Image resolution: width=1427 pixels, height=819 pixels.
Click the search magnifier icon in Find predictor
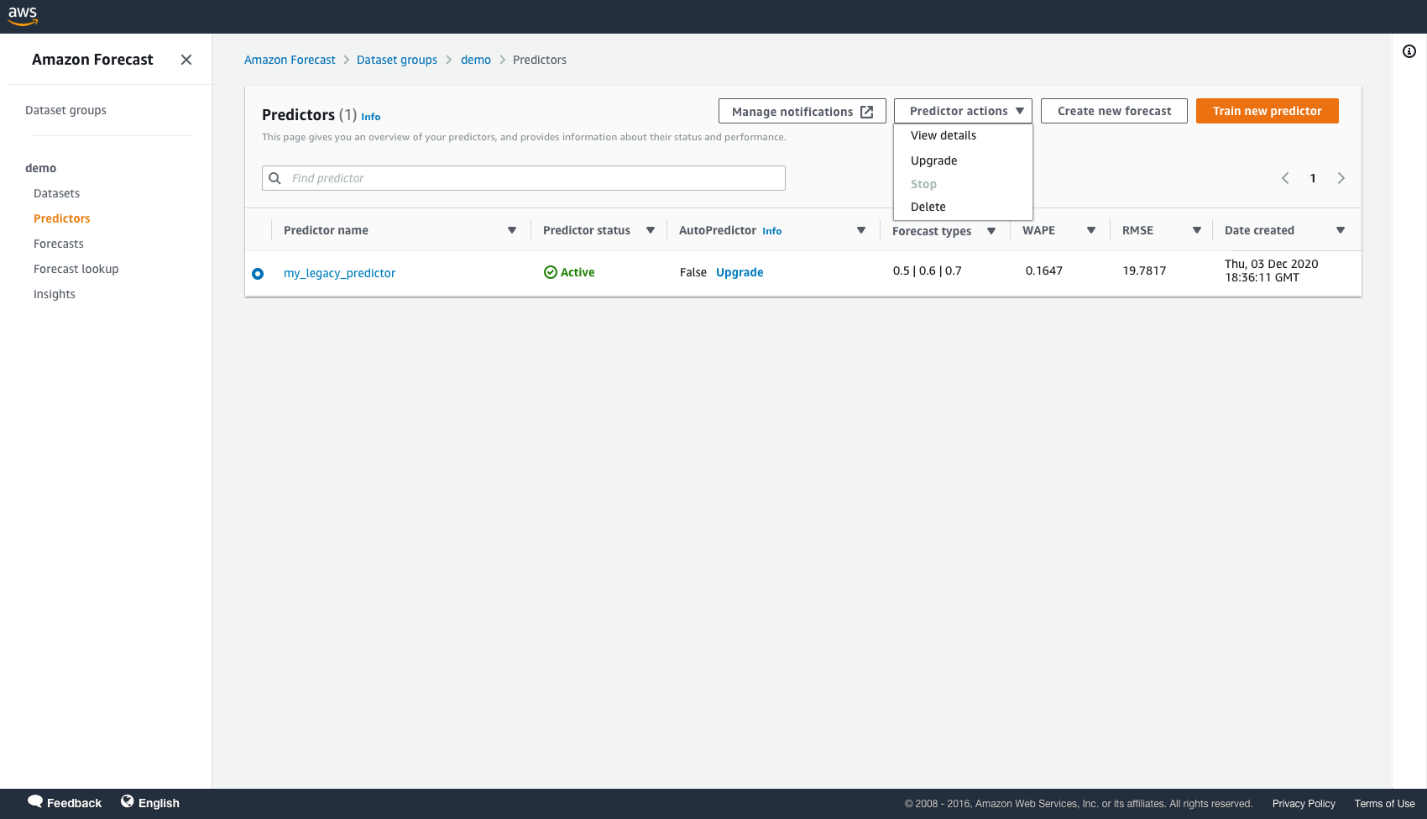pos(275,178)
